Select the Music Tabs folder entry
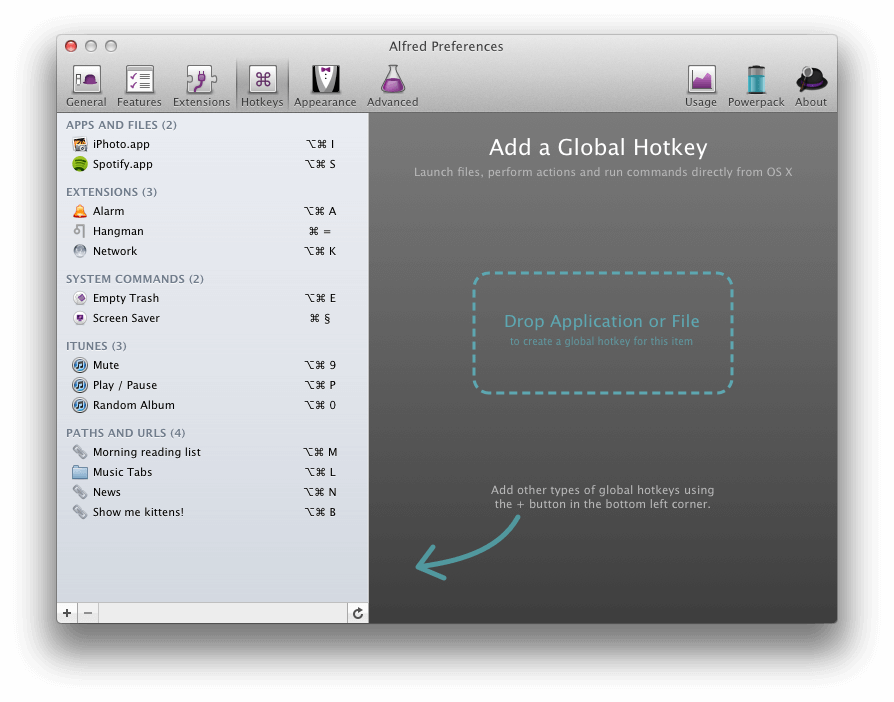This screenshot has width=894, height=702. tap(122, 472)
